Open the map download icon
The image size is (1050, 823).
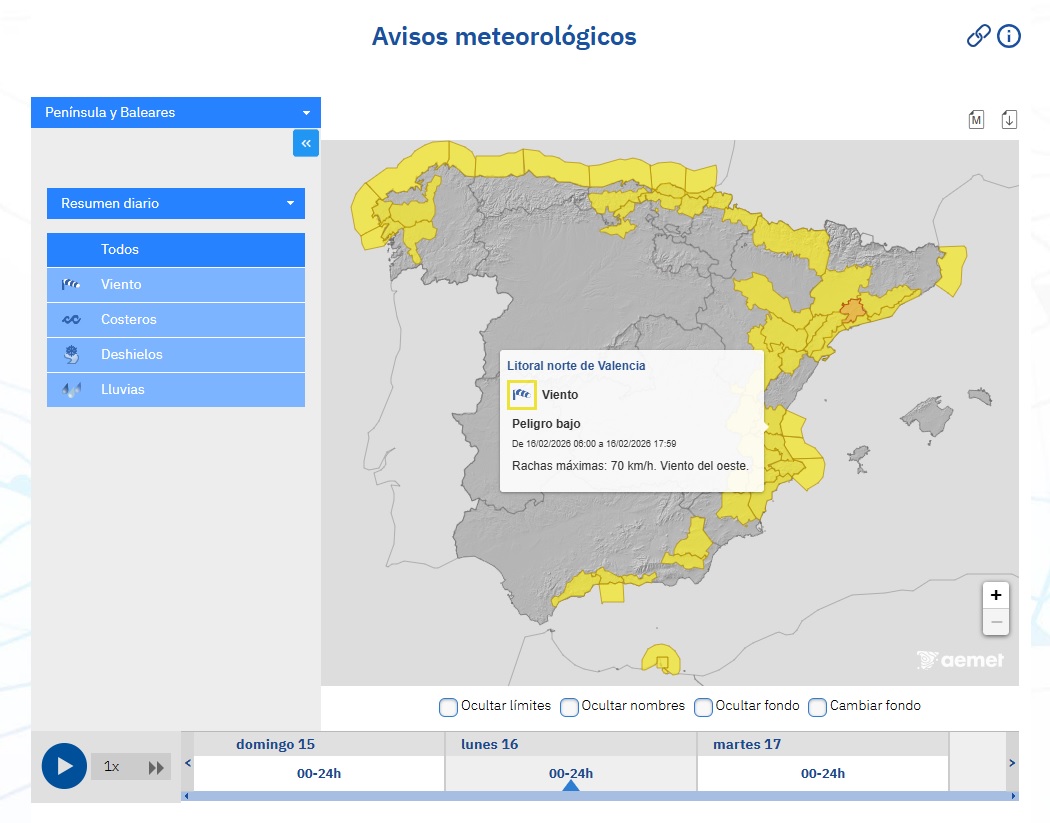pos(1009,118)
